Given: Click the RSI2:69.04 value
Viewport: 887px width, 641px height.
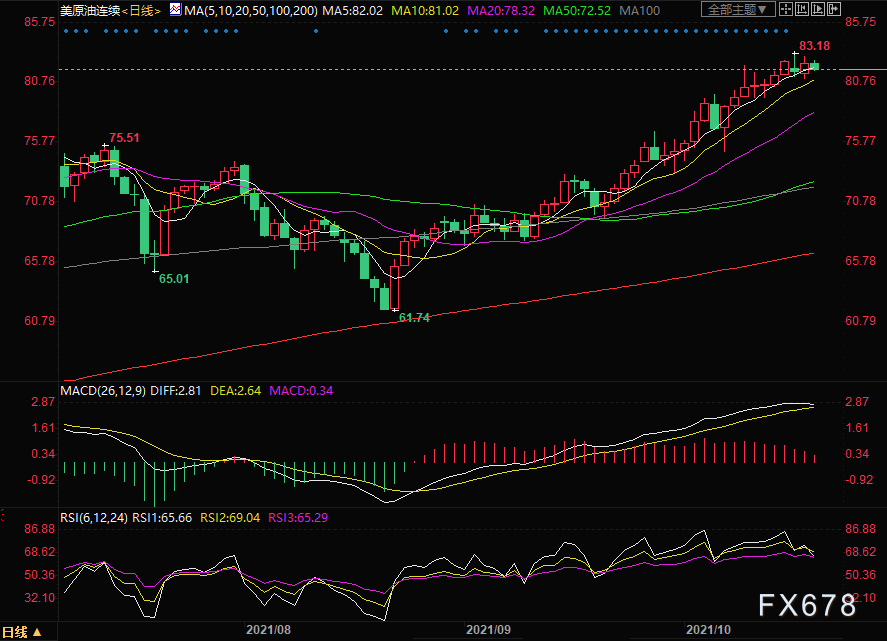Looking at the screenshot, I should click(x=230, y=517).
